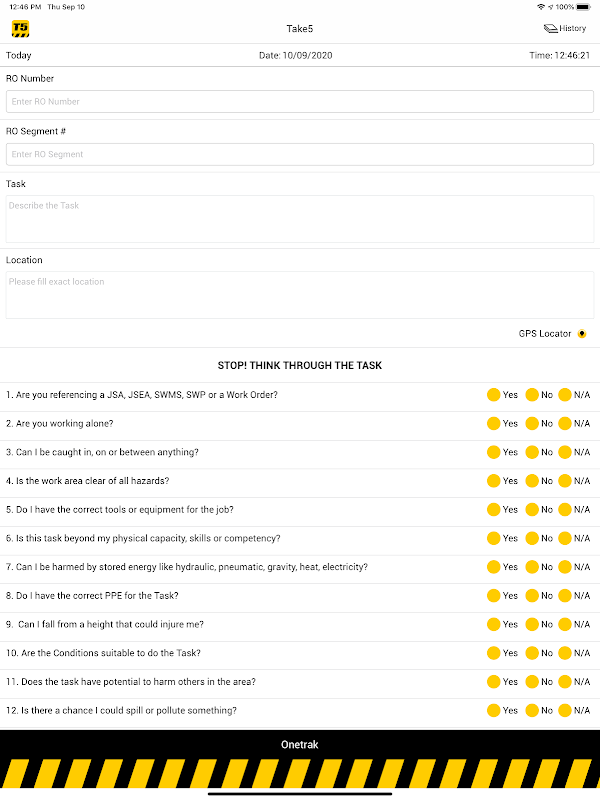Mark Yes for work area clear of hazards
Screen dimensions: 600x800
493,481
